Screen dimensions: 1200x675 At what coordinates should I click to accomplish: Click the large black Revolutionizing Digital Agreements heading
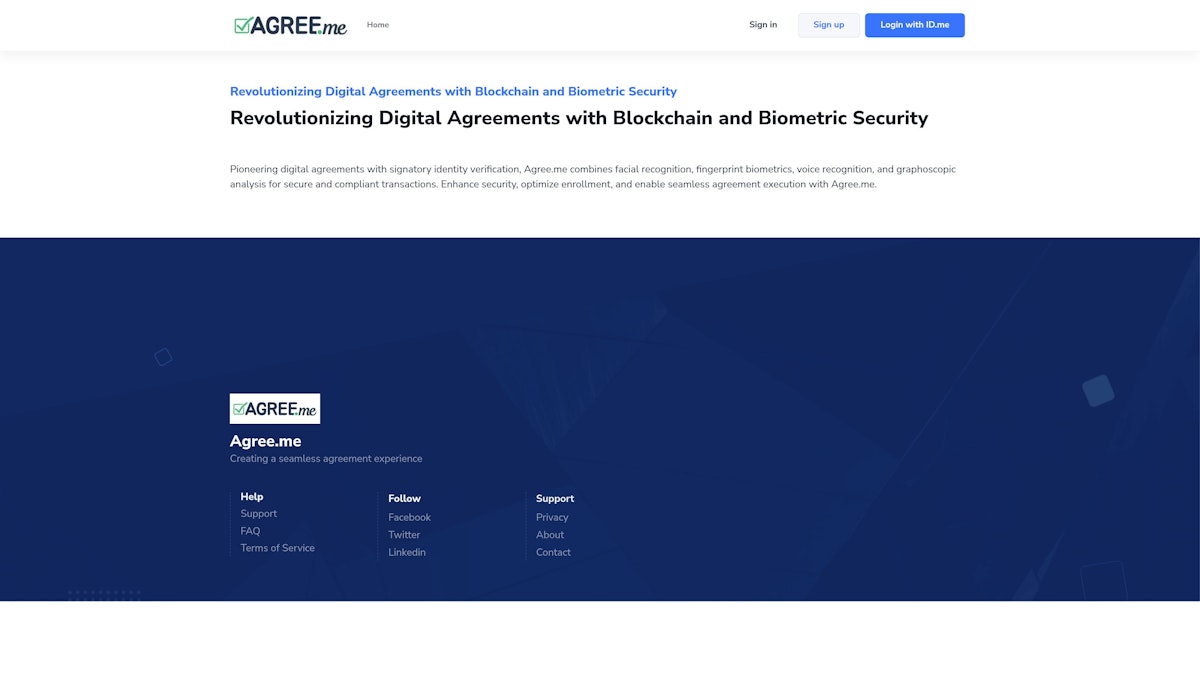(579, 118)
